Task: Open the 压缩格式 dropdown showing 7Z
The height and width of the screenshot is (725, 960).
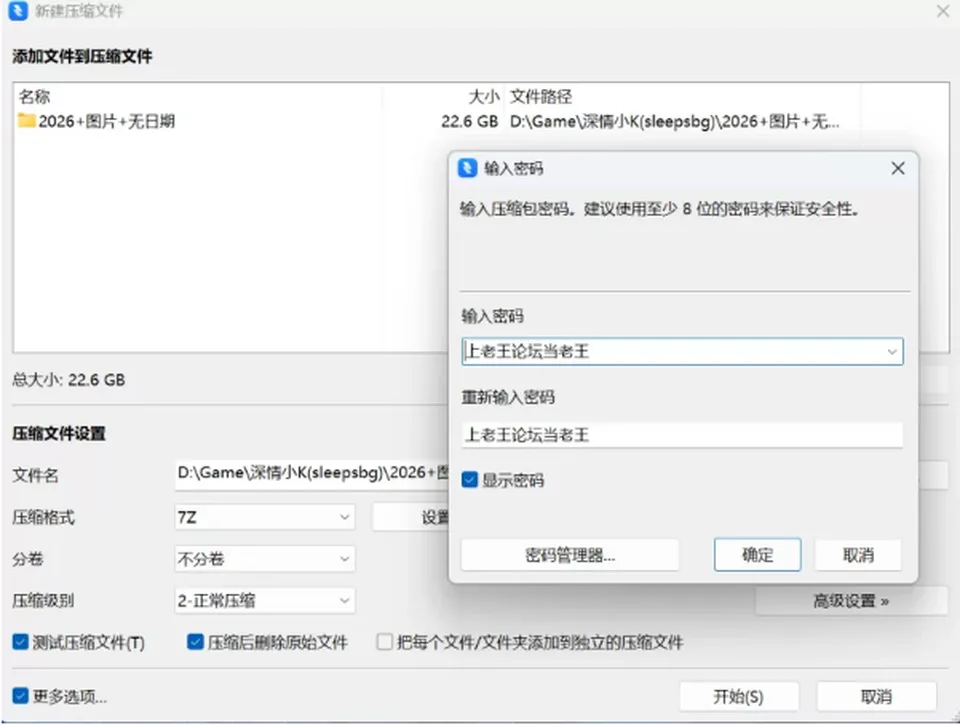Action: (264, 517)
